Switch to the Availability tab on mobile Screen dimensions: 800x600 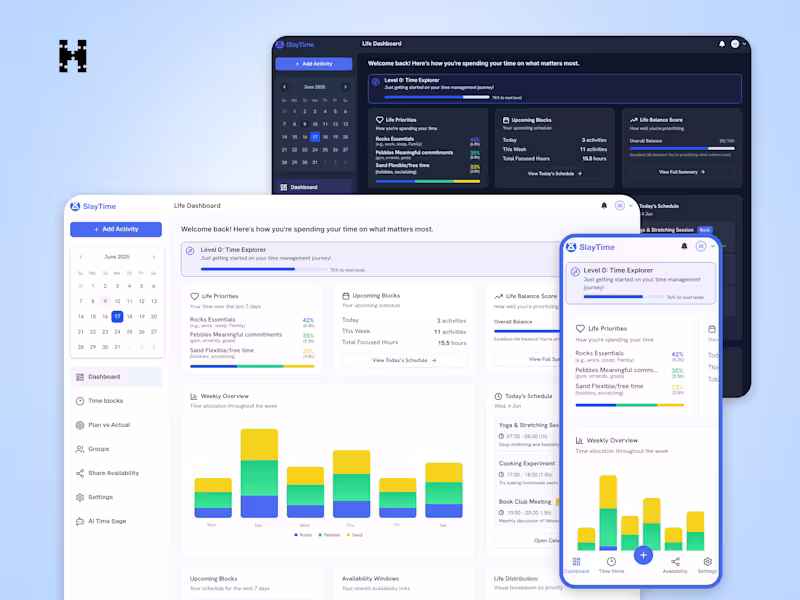675,561
